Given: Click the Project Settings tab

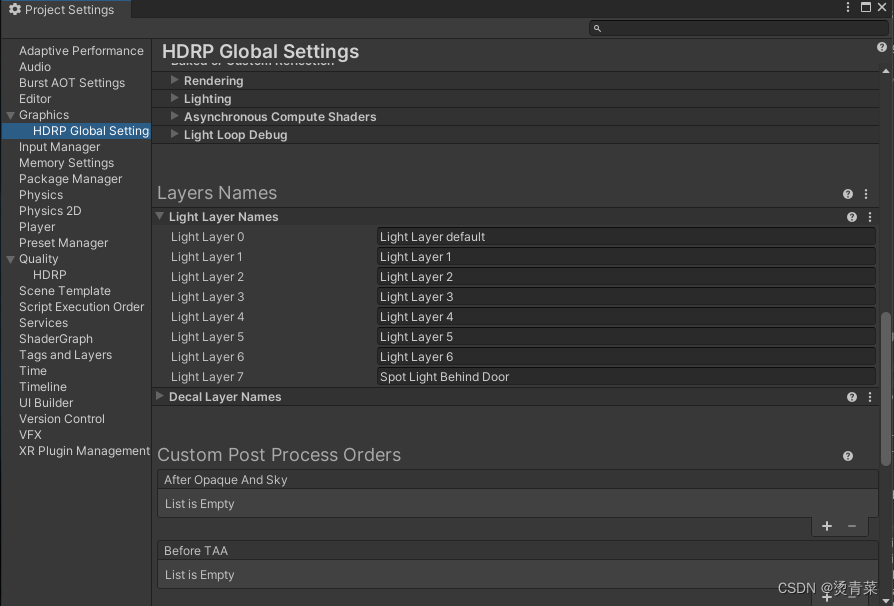Looking at the screenshot, I should tap(66, 9).
